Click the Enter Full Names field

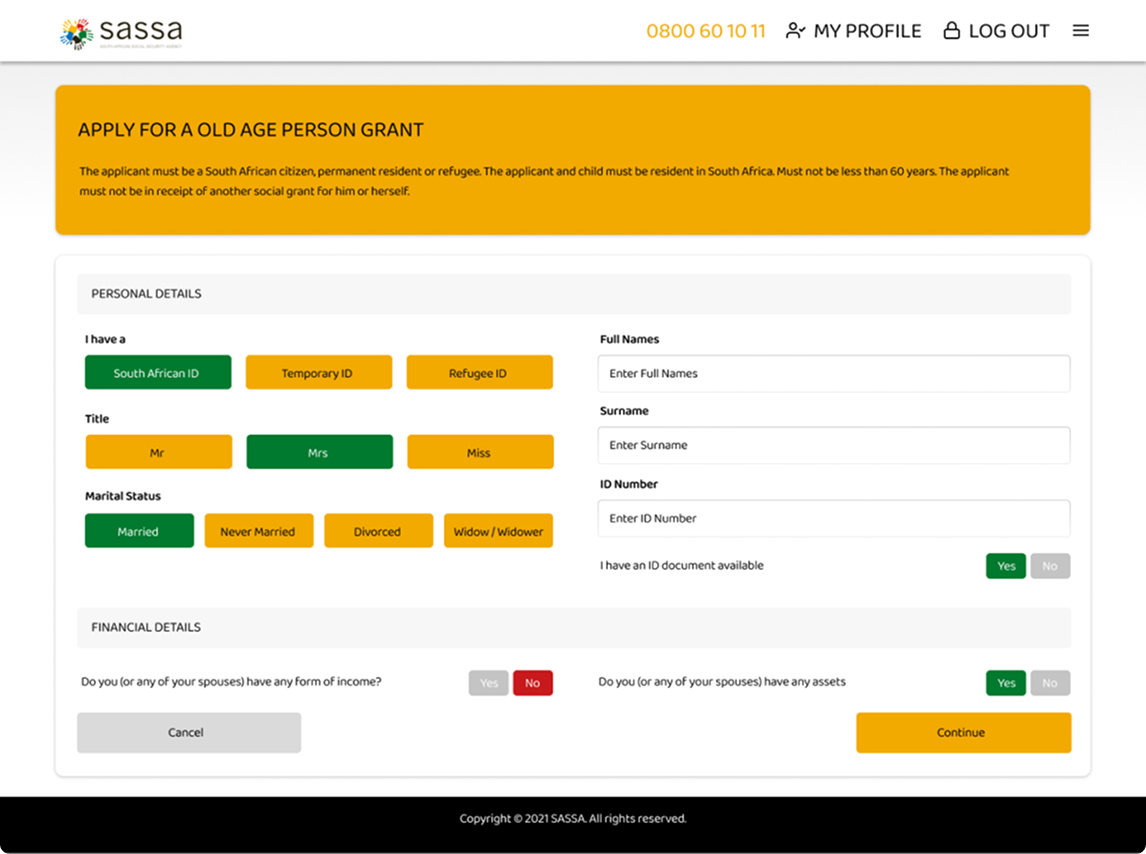(x=833, y=373)
